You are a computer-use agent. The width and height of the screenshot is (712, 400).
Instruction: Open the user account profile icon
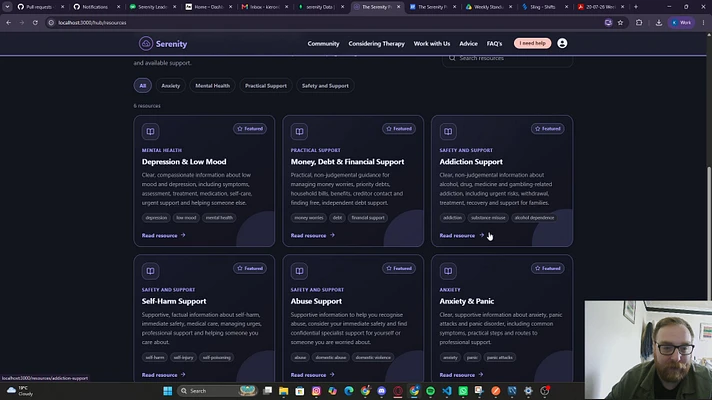tap(562, 43)
